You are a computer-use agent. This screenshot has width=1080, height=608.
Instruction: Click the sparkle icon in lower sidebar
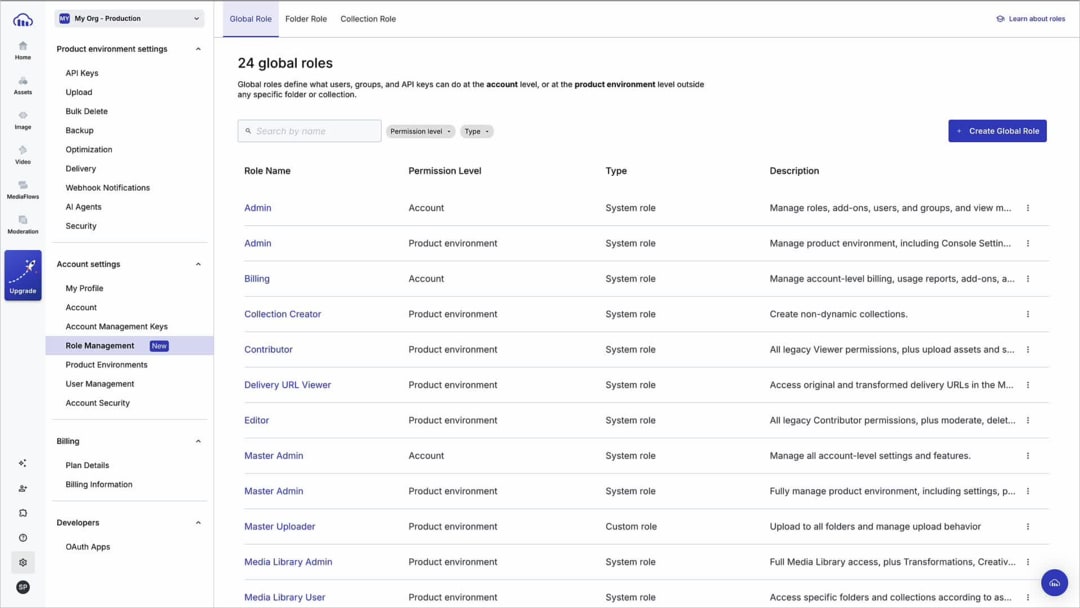tap(23, 463)
